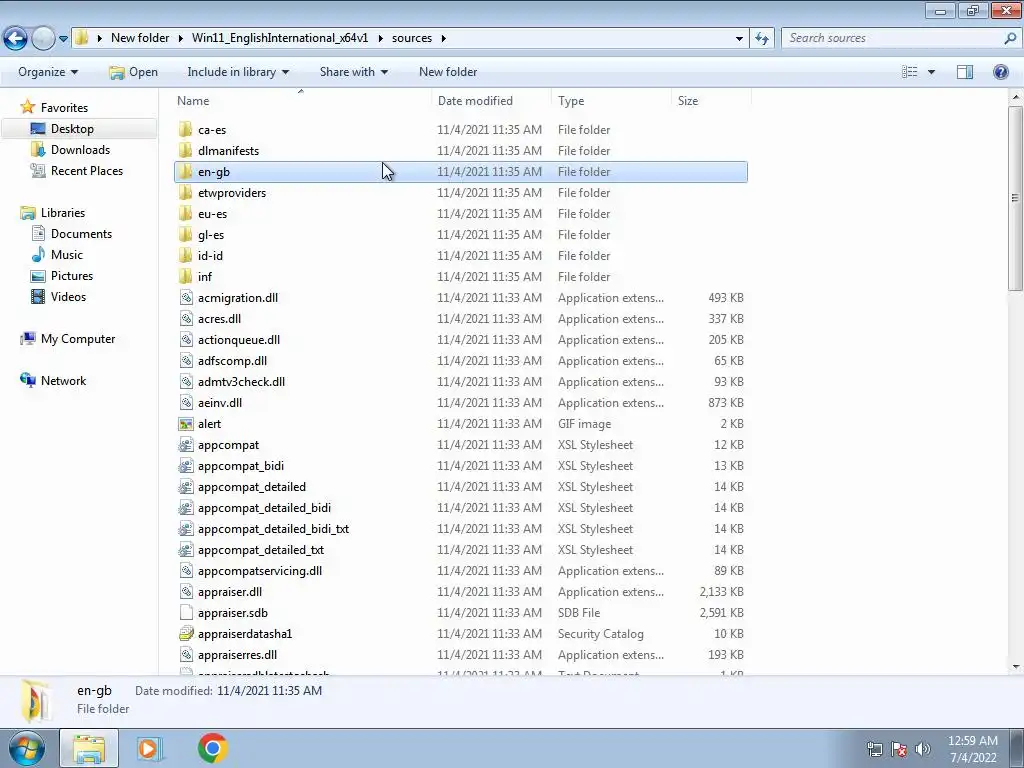The width and height of the screenshot is (1024, 768).
Task: Select Downloads in the navigation pane
Action: coord(80,150)
